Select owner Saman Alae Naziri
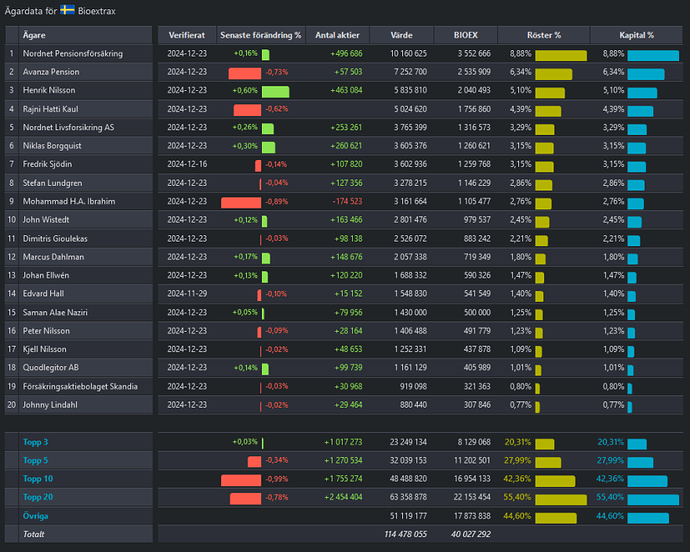The image size is (690, 552). 55,313
